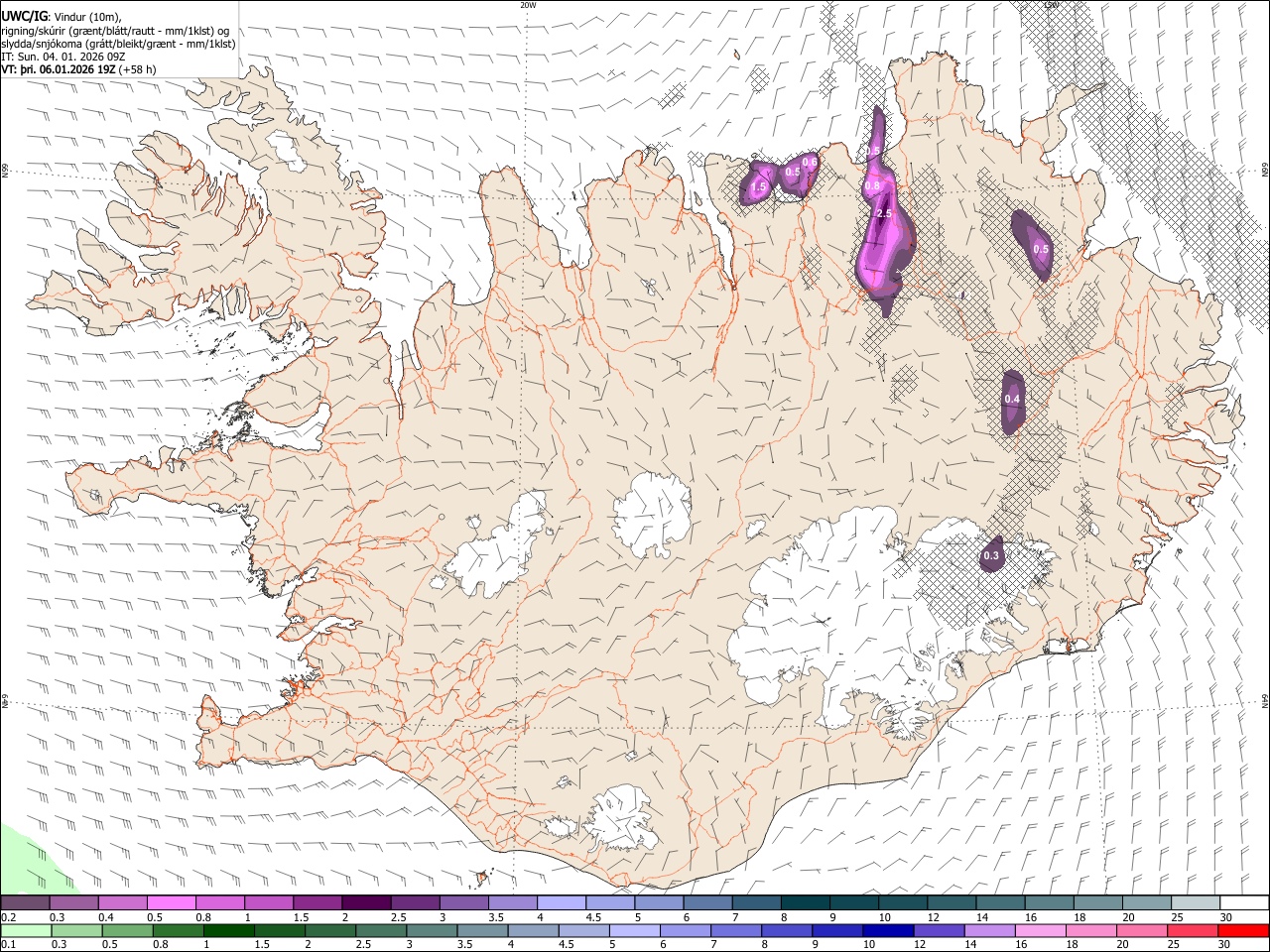This screenshot has width=1270, height=952.
Task: Select the pale grey 25 swatch in upper legend
Action: point(1195,902)
